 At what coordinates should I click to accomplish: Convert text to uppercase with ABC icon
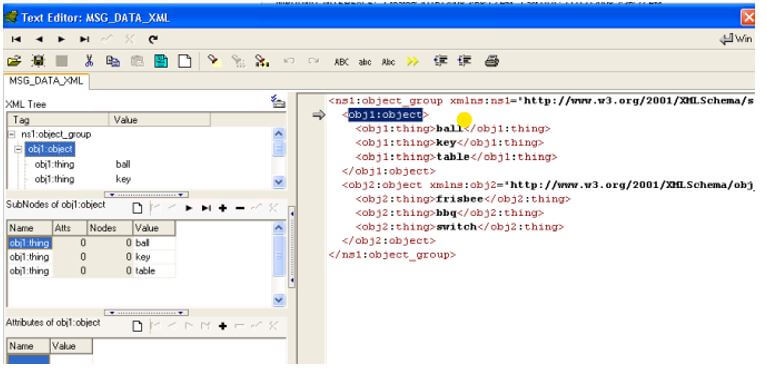(341, 62)
